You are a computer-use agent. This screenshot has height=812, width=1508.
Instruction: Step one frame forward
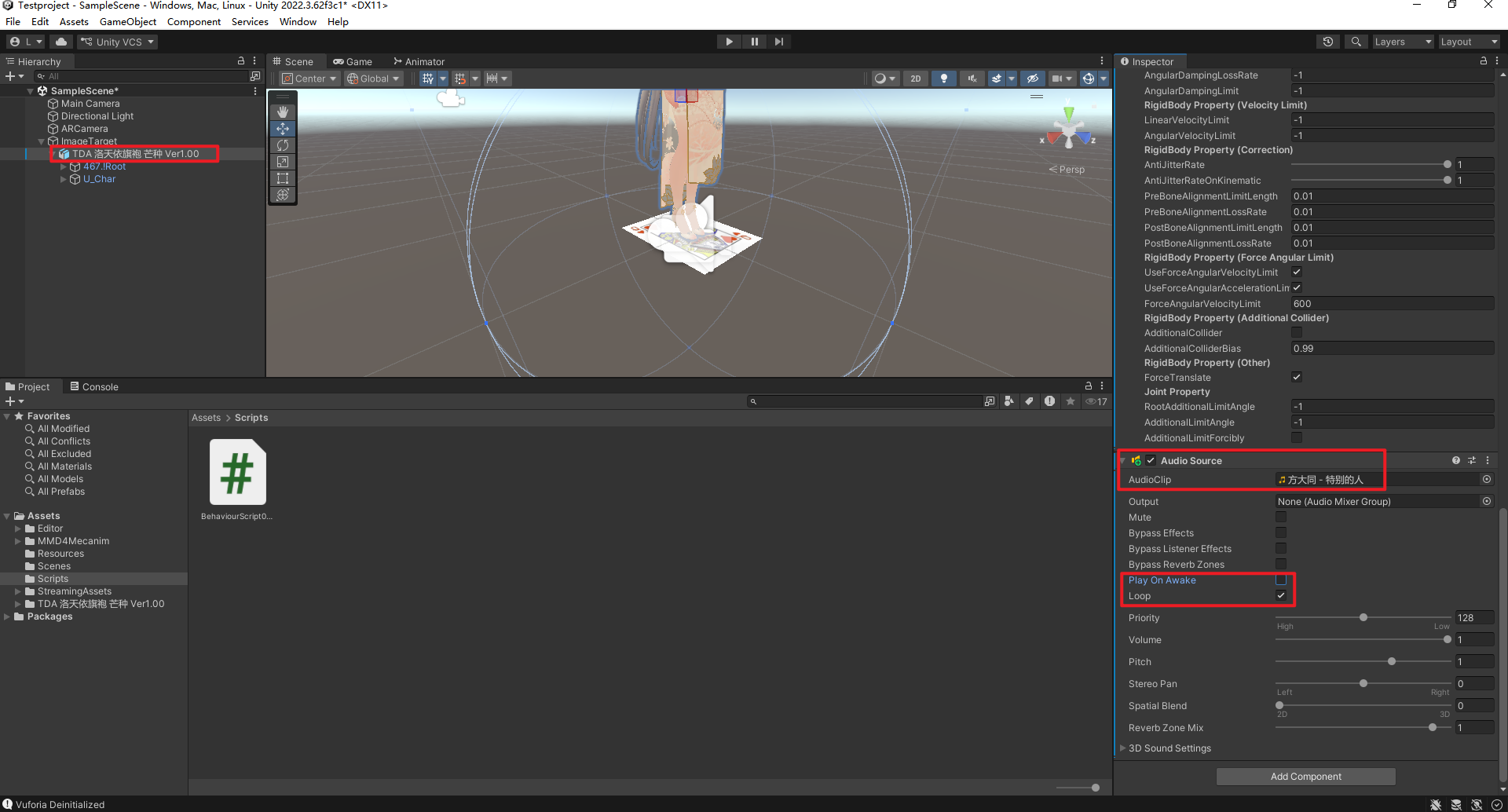point(779,42)
